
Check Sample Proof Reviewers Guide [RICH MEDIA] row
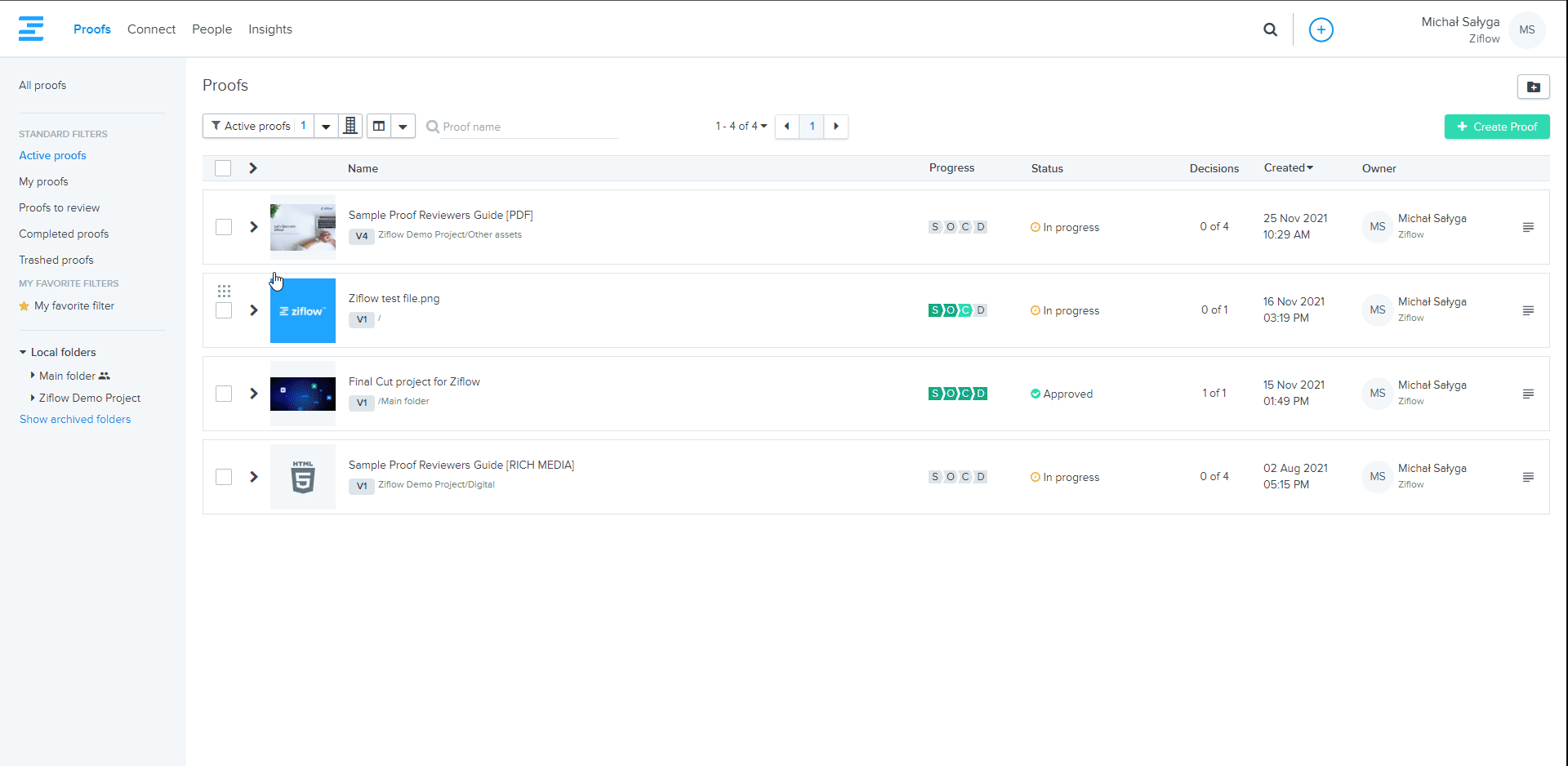224,477
